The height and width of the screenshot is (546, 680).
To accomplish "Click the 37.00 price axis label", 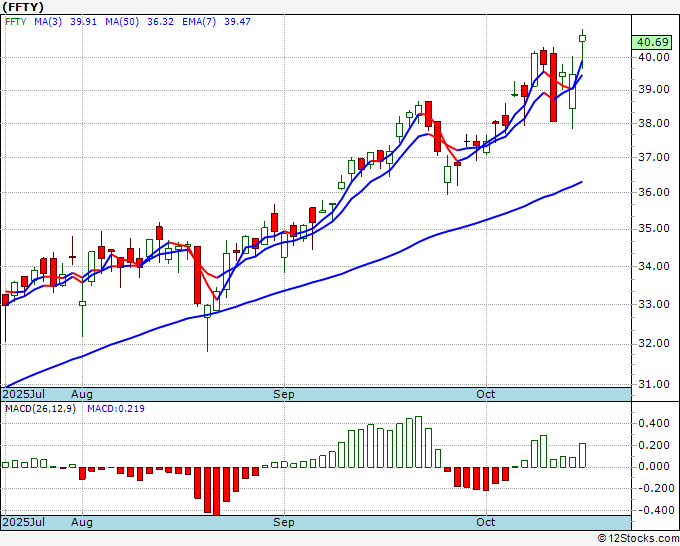I will (x=654, y=157).
